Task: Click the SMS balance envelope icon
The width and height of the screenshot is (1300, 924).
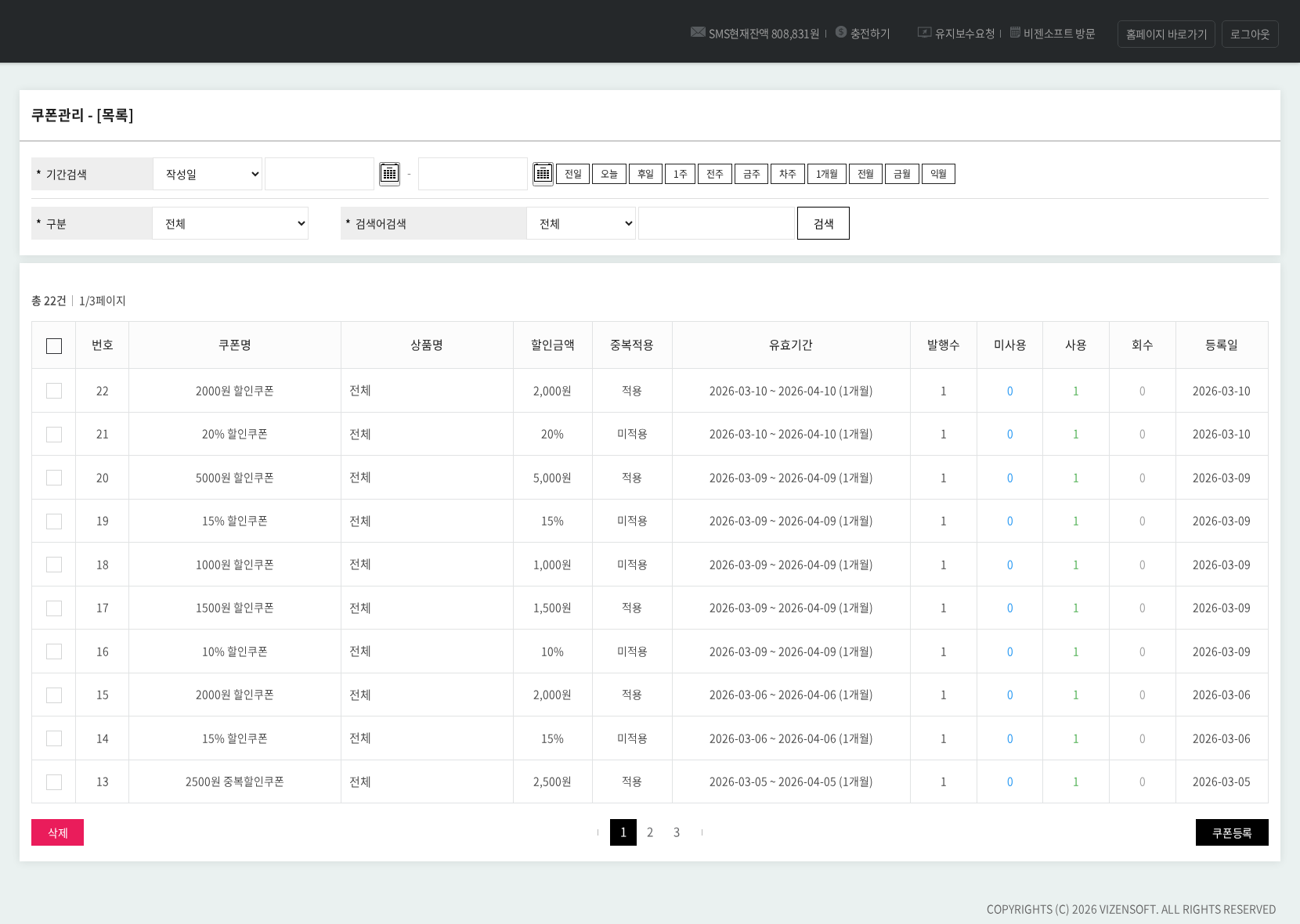Action: pyautogui.click(x=698, y=32)
